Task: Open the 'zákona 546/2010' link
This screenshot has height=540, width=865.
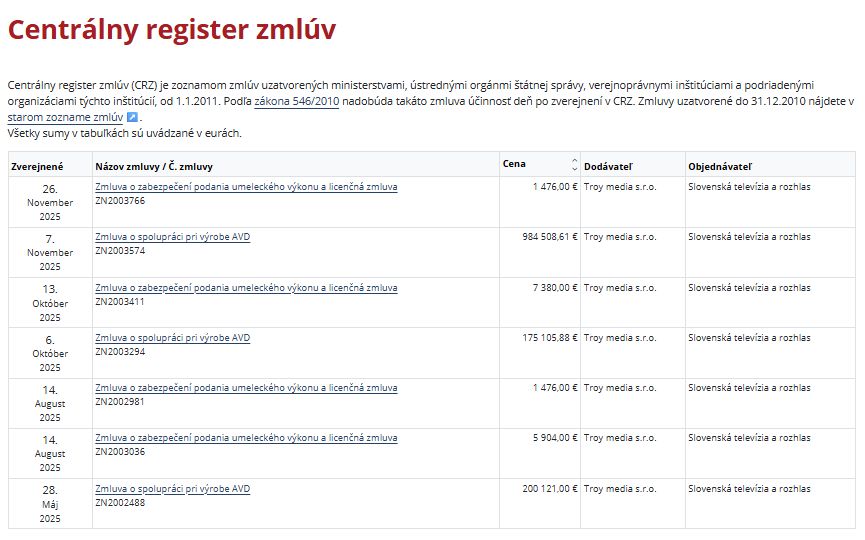Action: pos(297,102)
